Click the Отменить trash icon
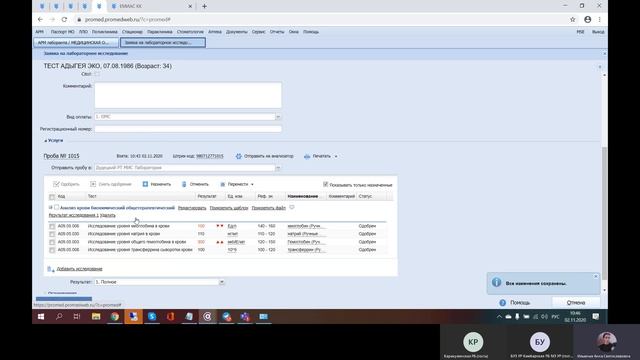 click(x=184, y=184)
